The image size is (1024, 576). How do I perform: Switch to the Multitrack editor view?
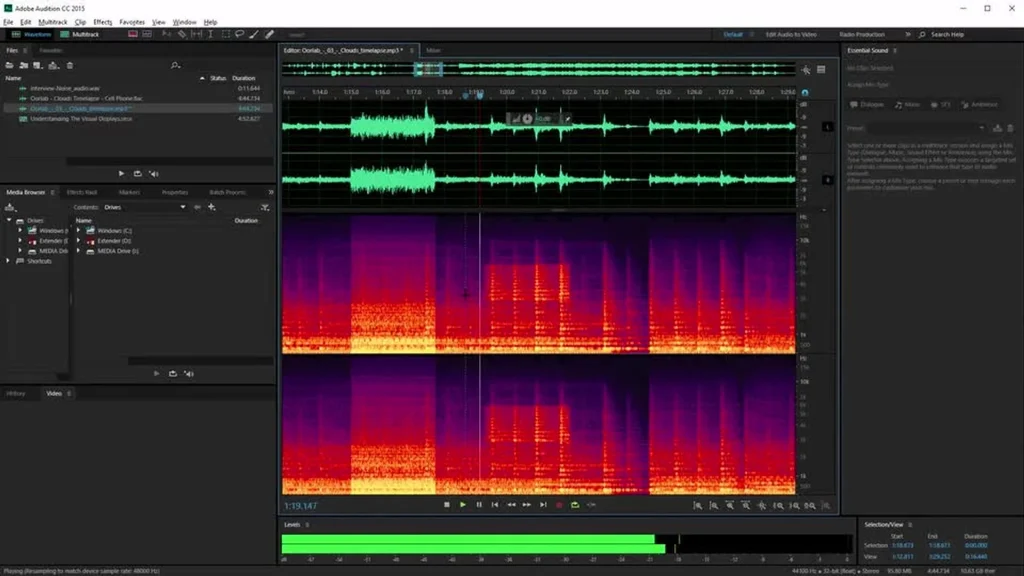79,34
